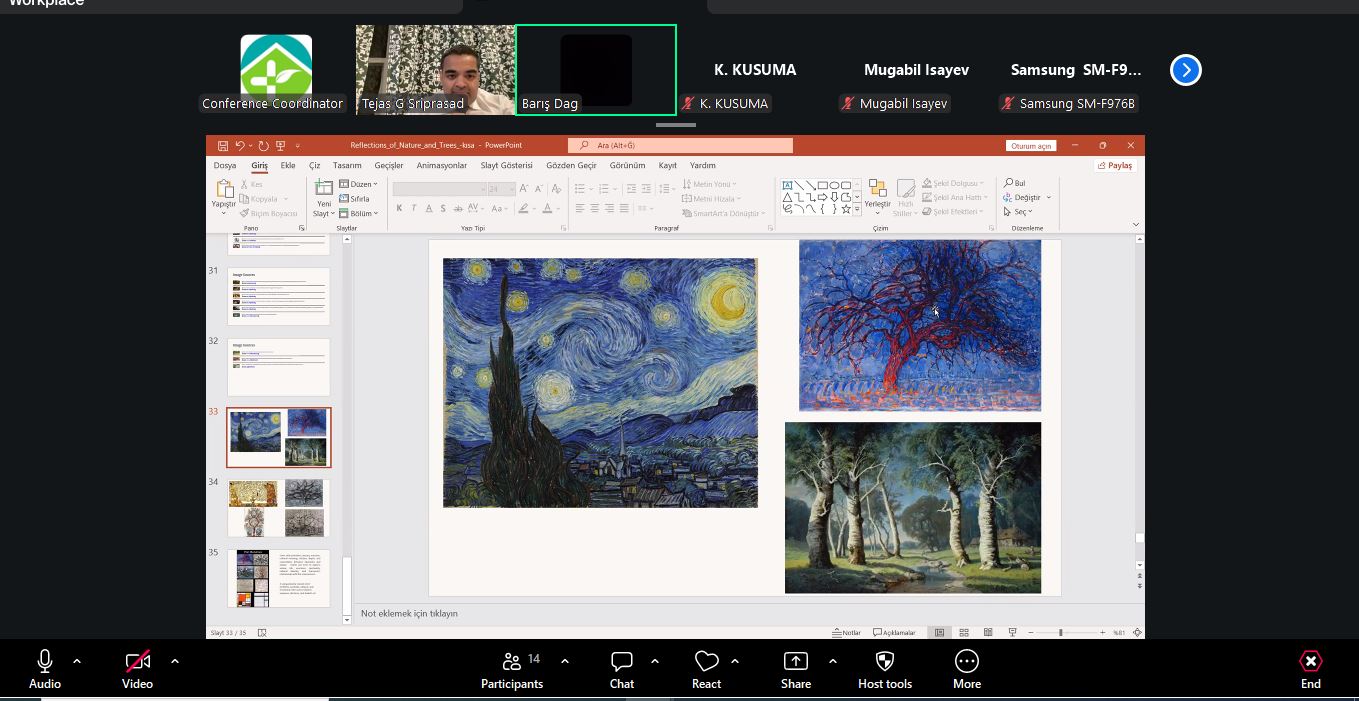1359x701 pixels.
Task: Click the Paylaş share button
Action: tap(1114, 166)
